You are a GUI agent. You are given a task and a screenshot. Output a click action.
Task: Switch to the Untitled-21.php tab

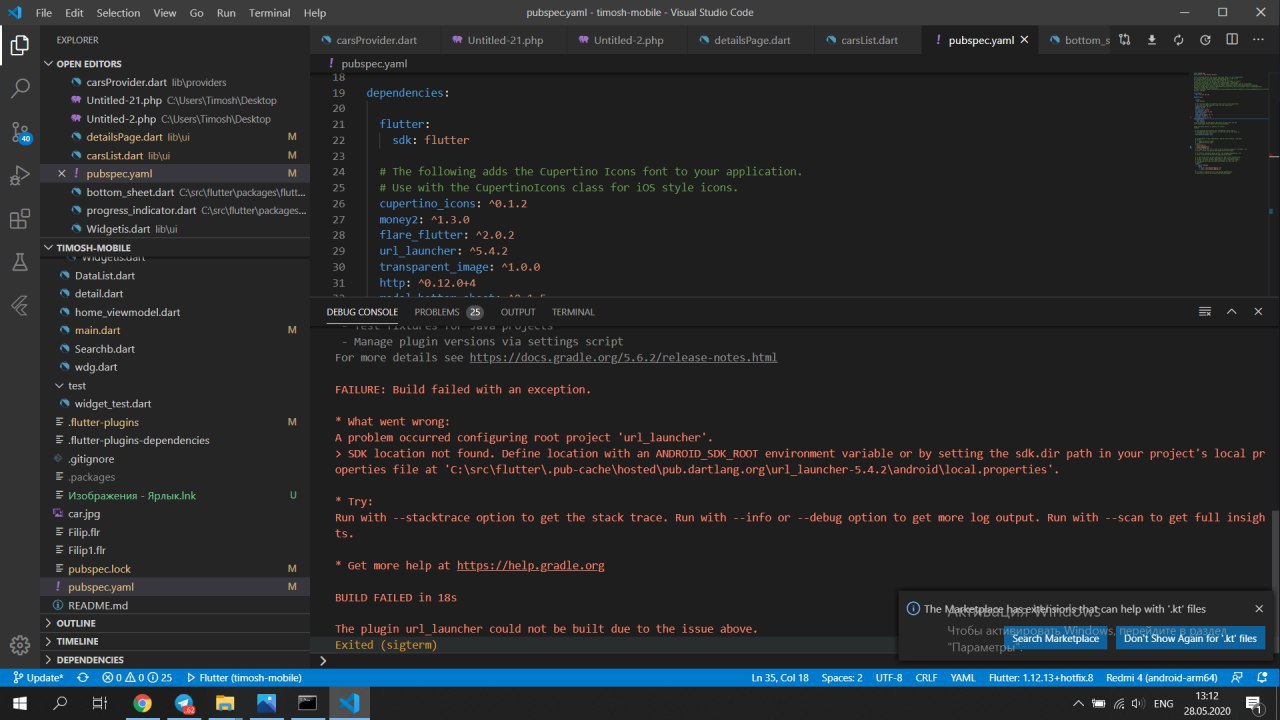(x=505, y=40)
